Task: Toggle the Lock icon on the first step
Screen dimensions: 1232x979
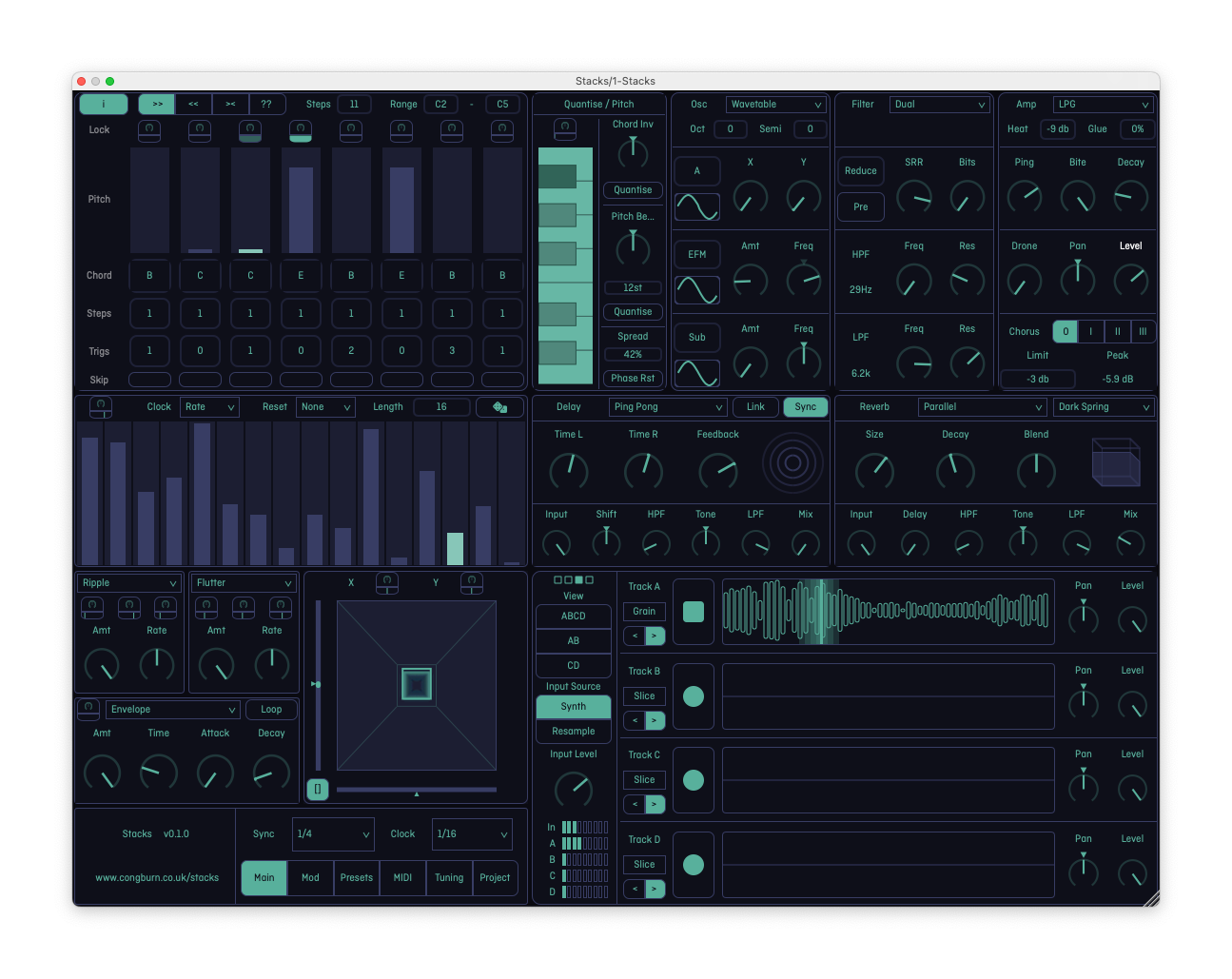Action: (149, 131)
